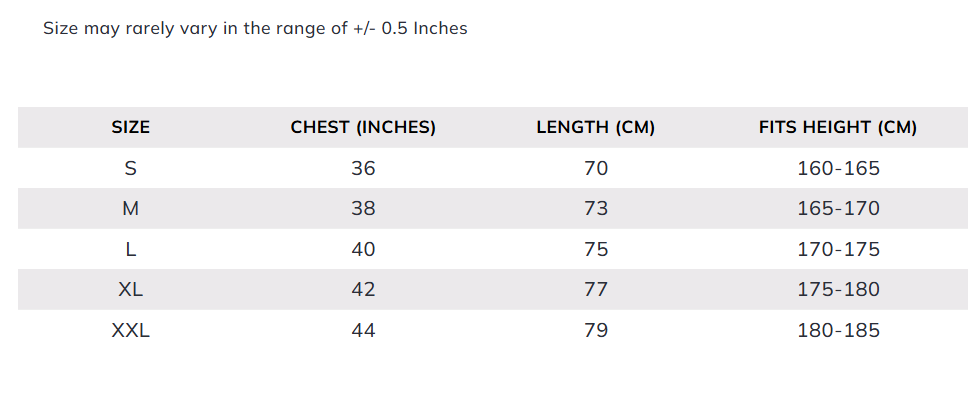980x412 pixels.
Task: Click height range 180-185
Action: click(838, 330)
